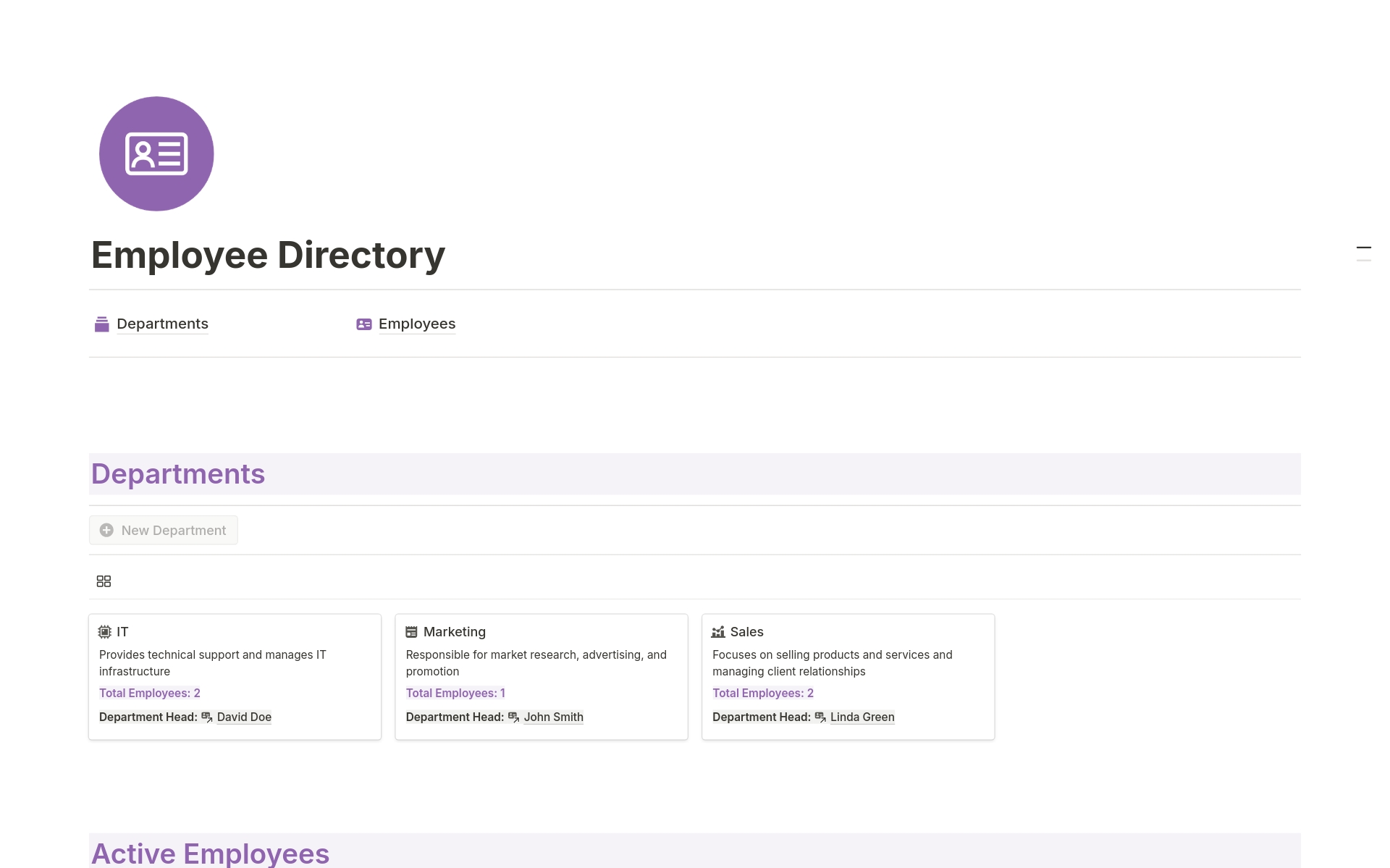Click the person icon beside Linda Green
This screenshot has height=868, width=1390.
point(820,717)
